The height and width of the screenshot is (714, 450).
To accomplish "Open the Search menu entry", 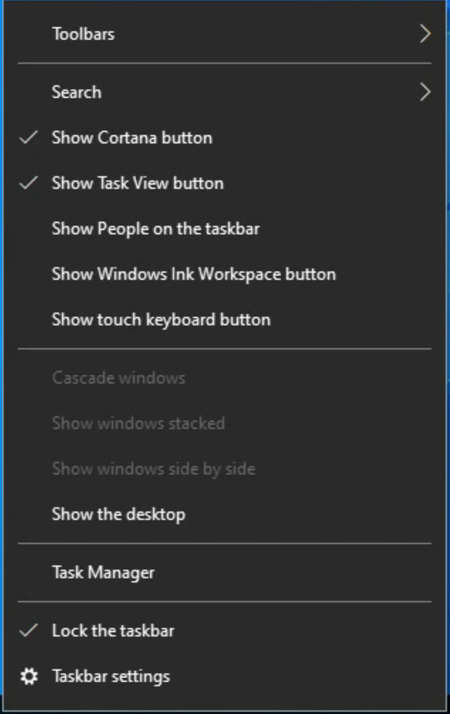I will point(225,92).
